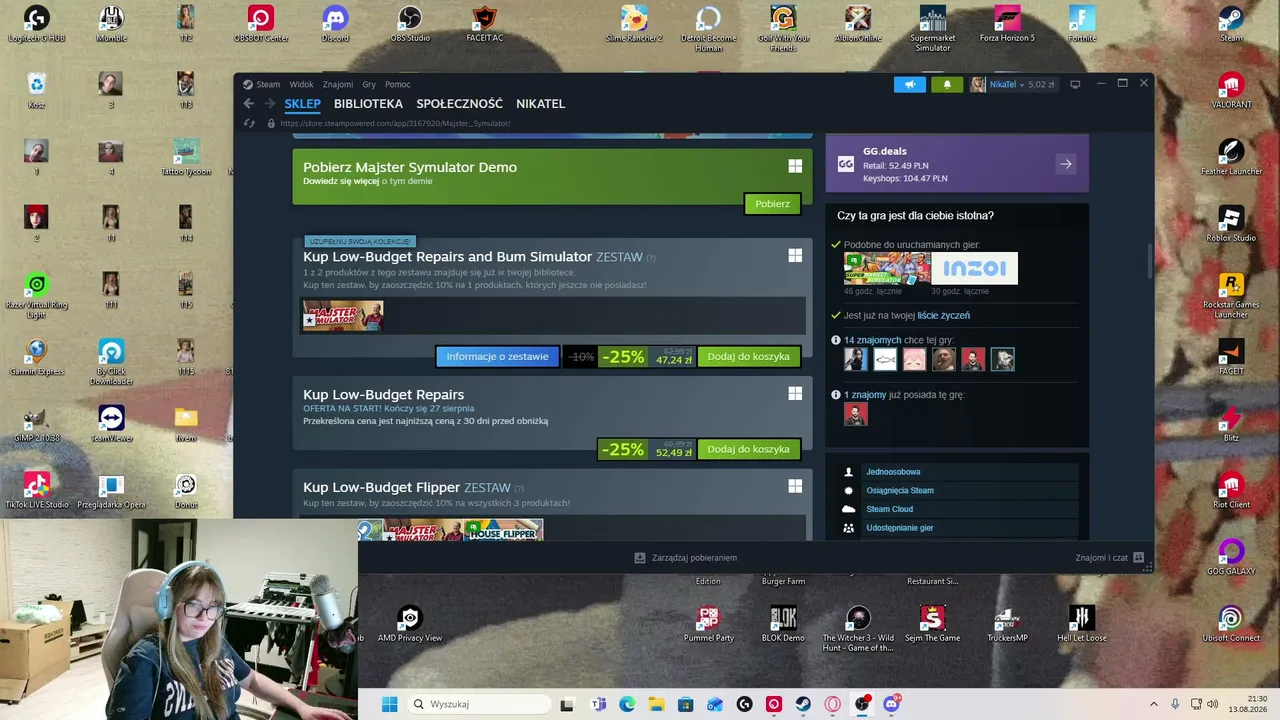This screenshot has width=1280, height=720.
Task: Open Hell Let Loose desktop shortcut
Action: 1081,624
